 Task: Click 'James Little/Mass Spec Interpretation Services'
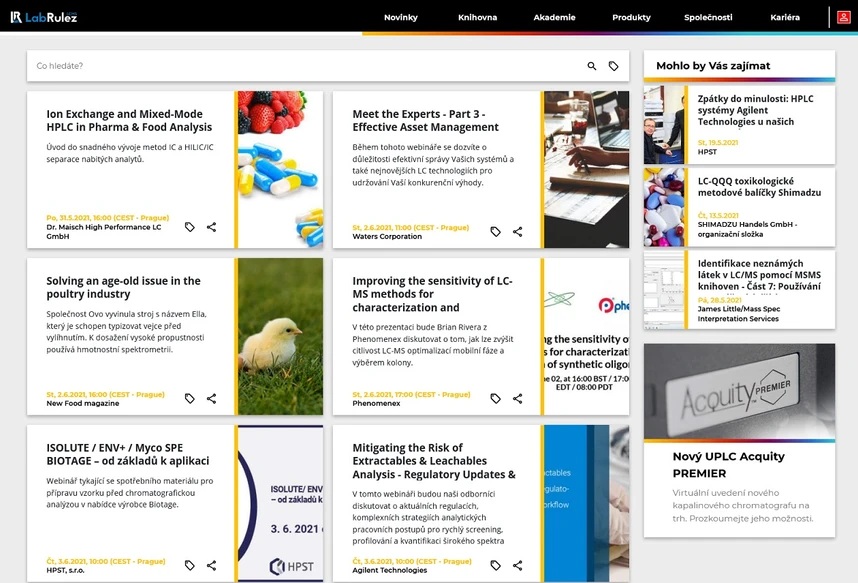739,314
